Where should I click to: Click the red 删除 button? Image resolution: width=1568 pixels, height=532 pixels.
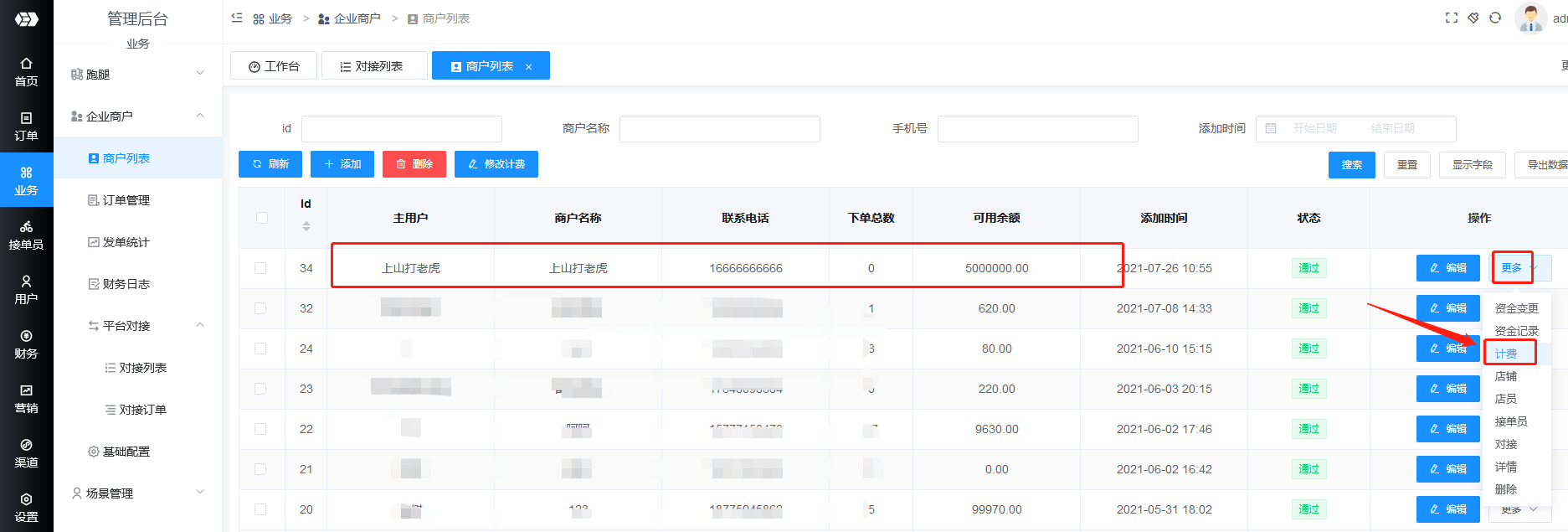pos(414,164)
